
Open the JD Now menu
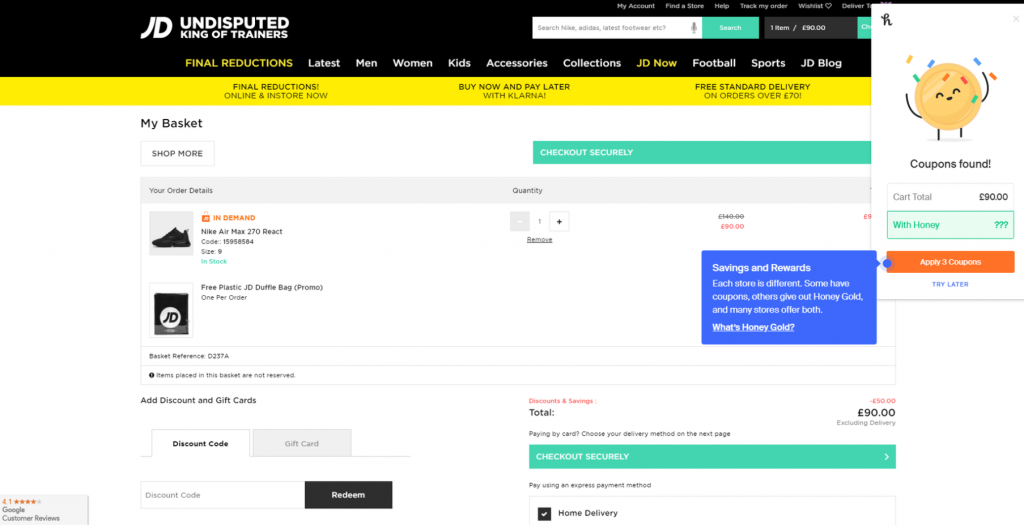(656, 63)
